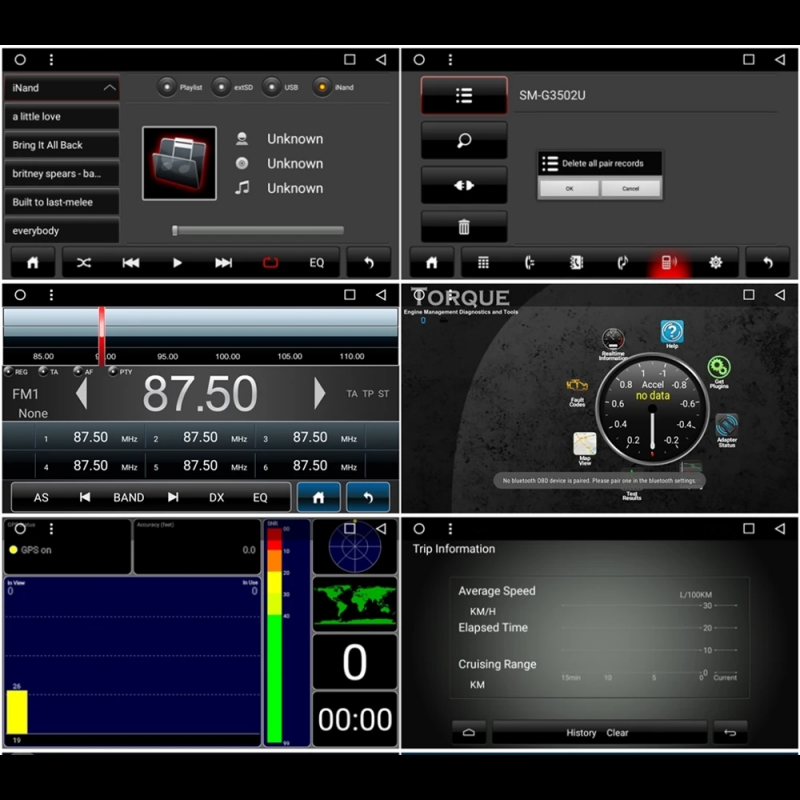Click History in Trip Information

(x=581, y=733)
